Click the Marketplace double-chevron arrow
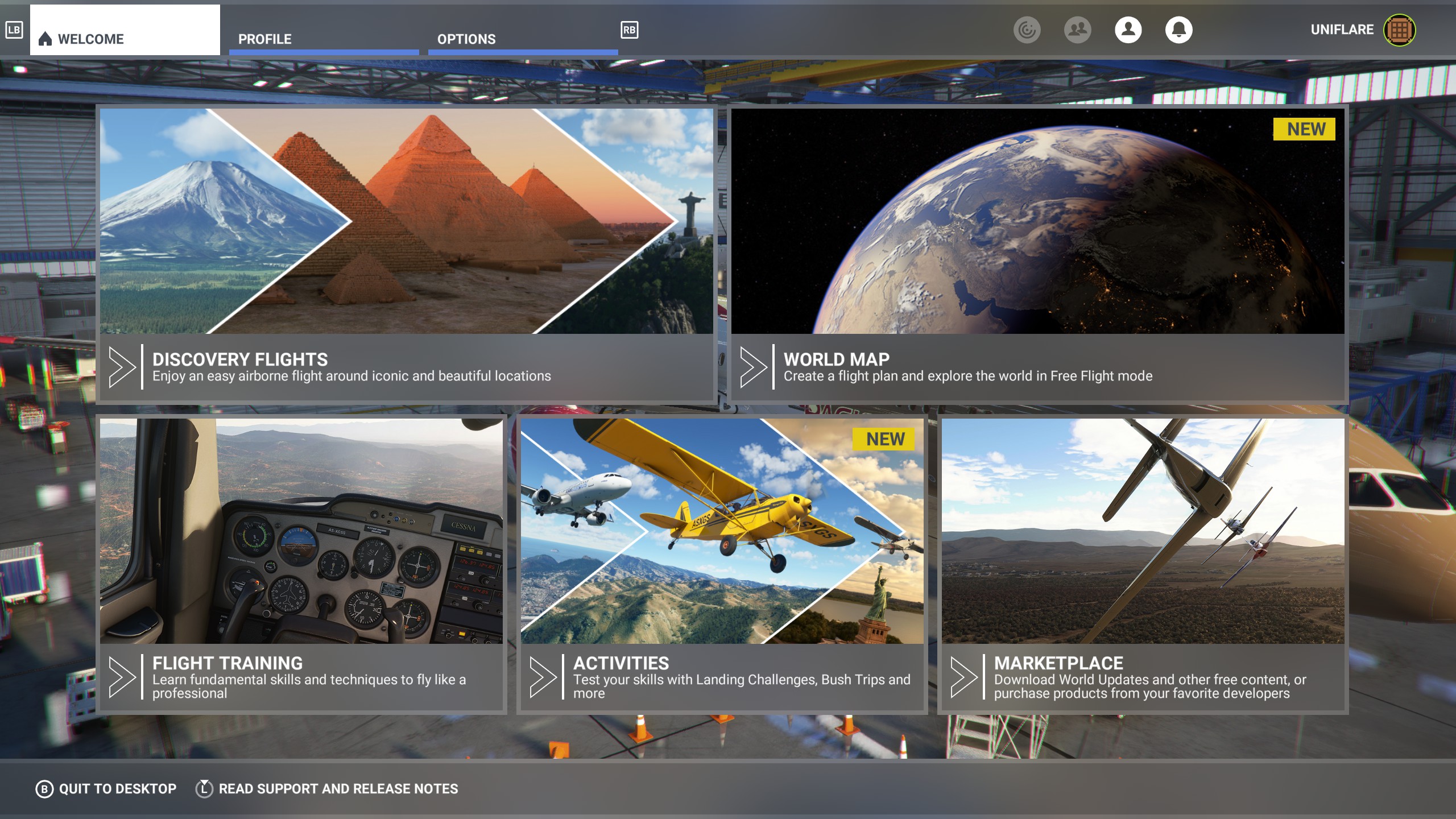Viewport: 1456px width, 819px height. (x=963, y=677)
